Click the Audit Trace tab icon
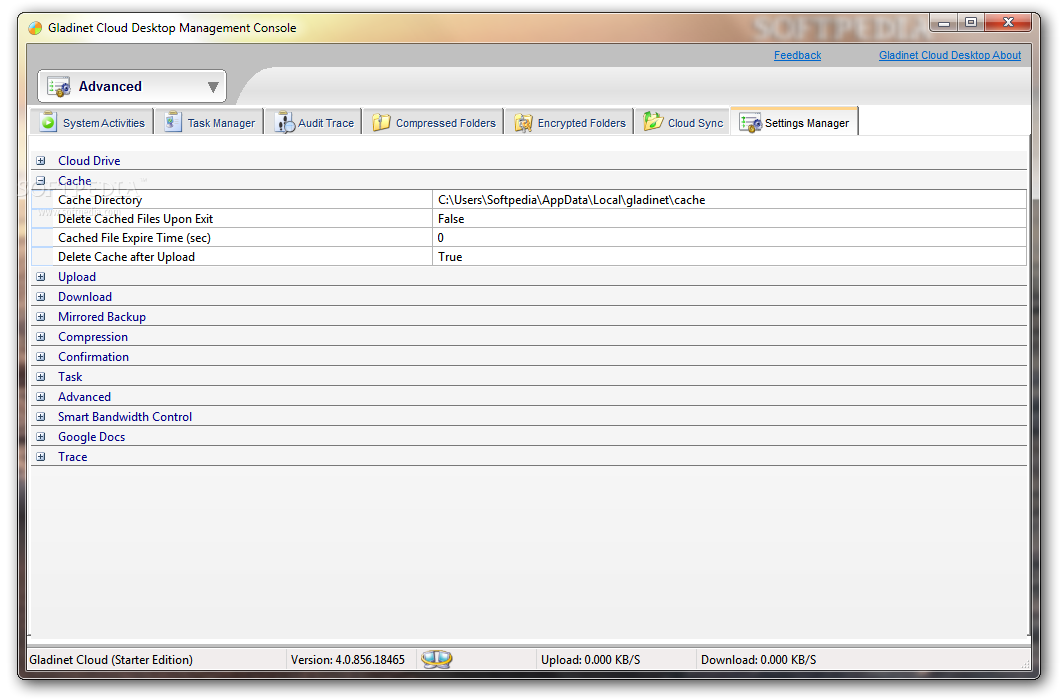Screen dimensions: 1061x700 point(285,122)
